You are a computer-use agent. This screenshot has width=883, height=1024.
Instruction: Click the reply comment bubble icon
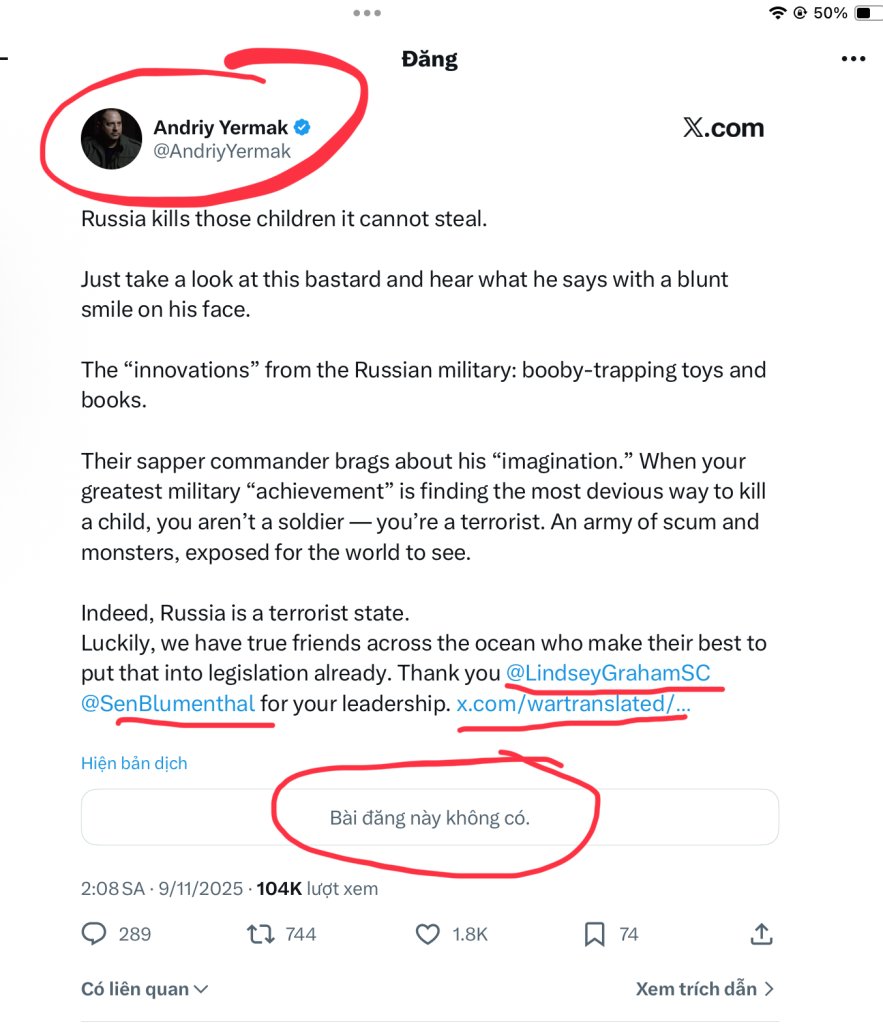(94, 934)
